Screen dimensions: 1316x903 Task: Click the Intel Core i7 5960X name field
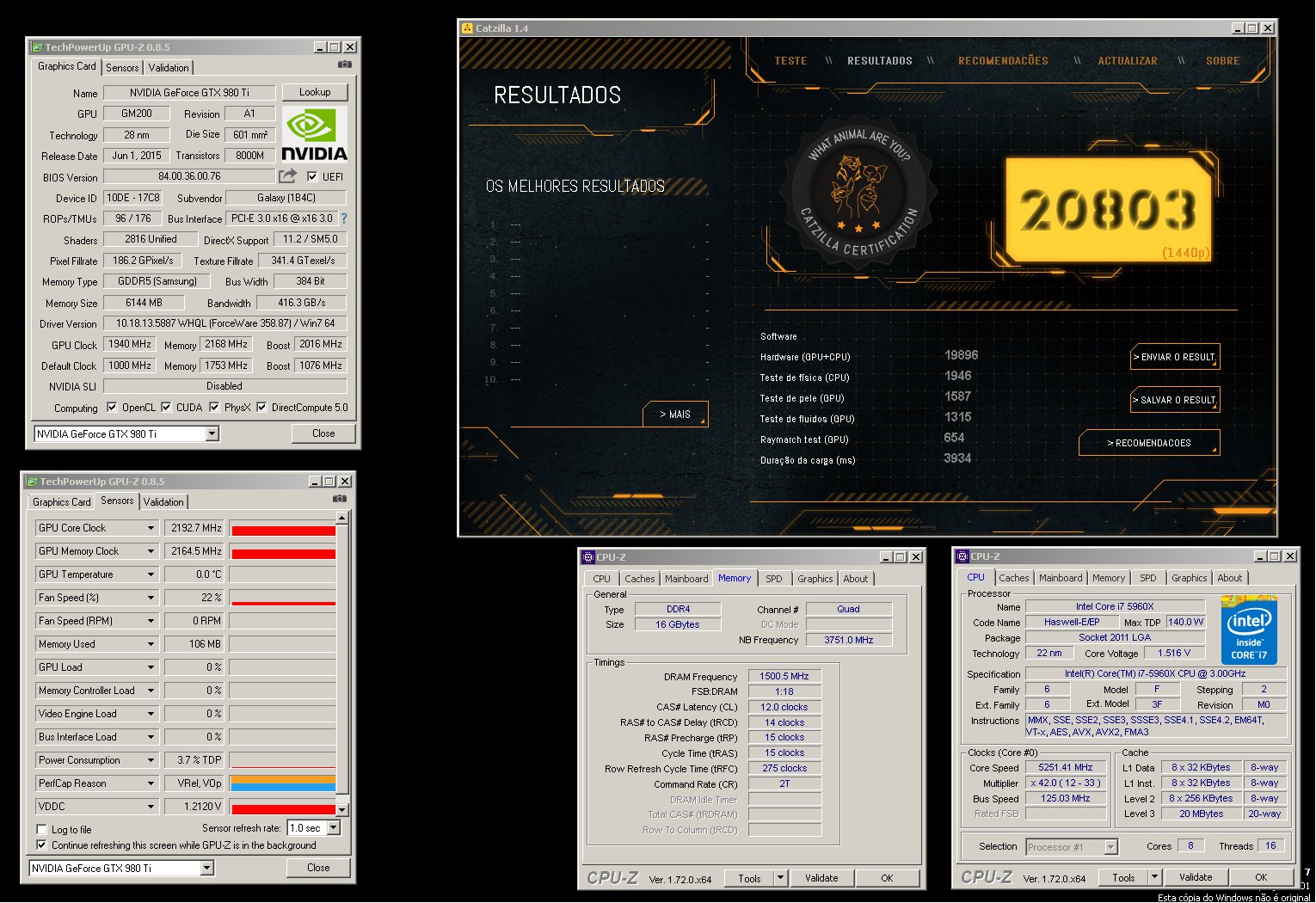pyautogui.click(x=1115, y=606)
